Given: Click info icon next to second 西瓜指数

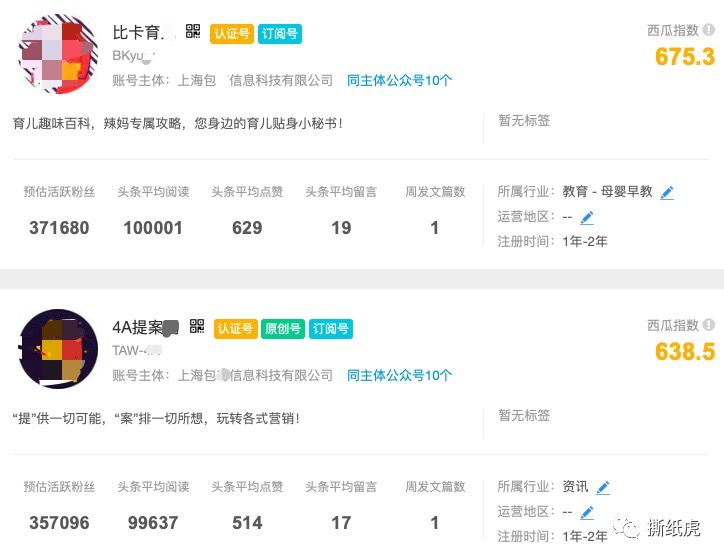Looking at the screenshot, I should 708,325.
